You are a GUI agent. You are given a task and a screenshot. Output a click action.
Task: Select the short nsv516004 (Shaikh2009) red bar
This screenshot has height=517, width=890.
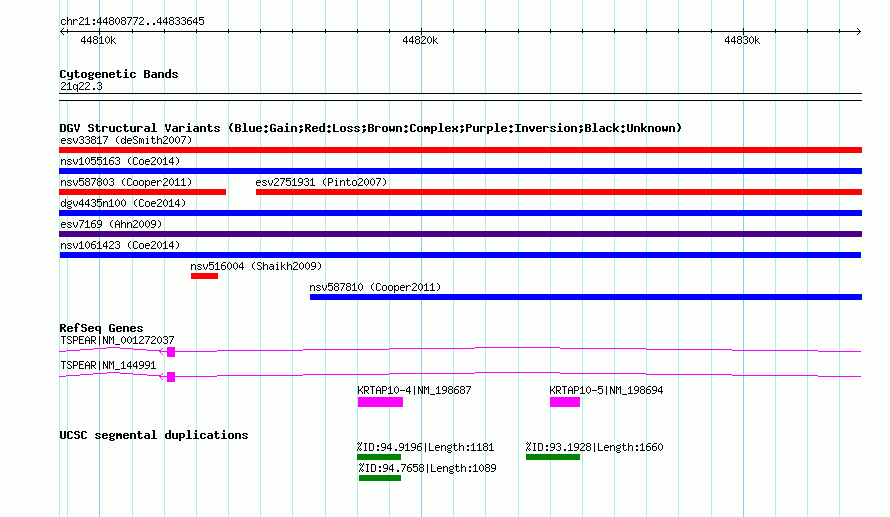204,276
